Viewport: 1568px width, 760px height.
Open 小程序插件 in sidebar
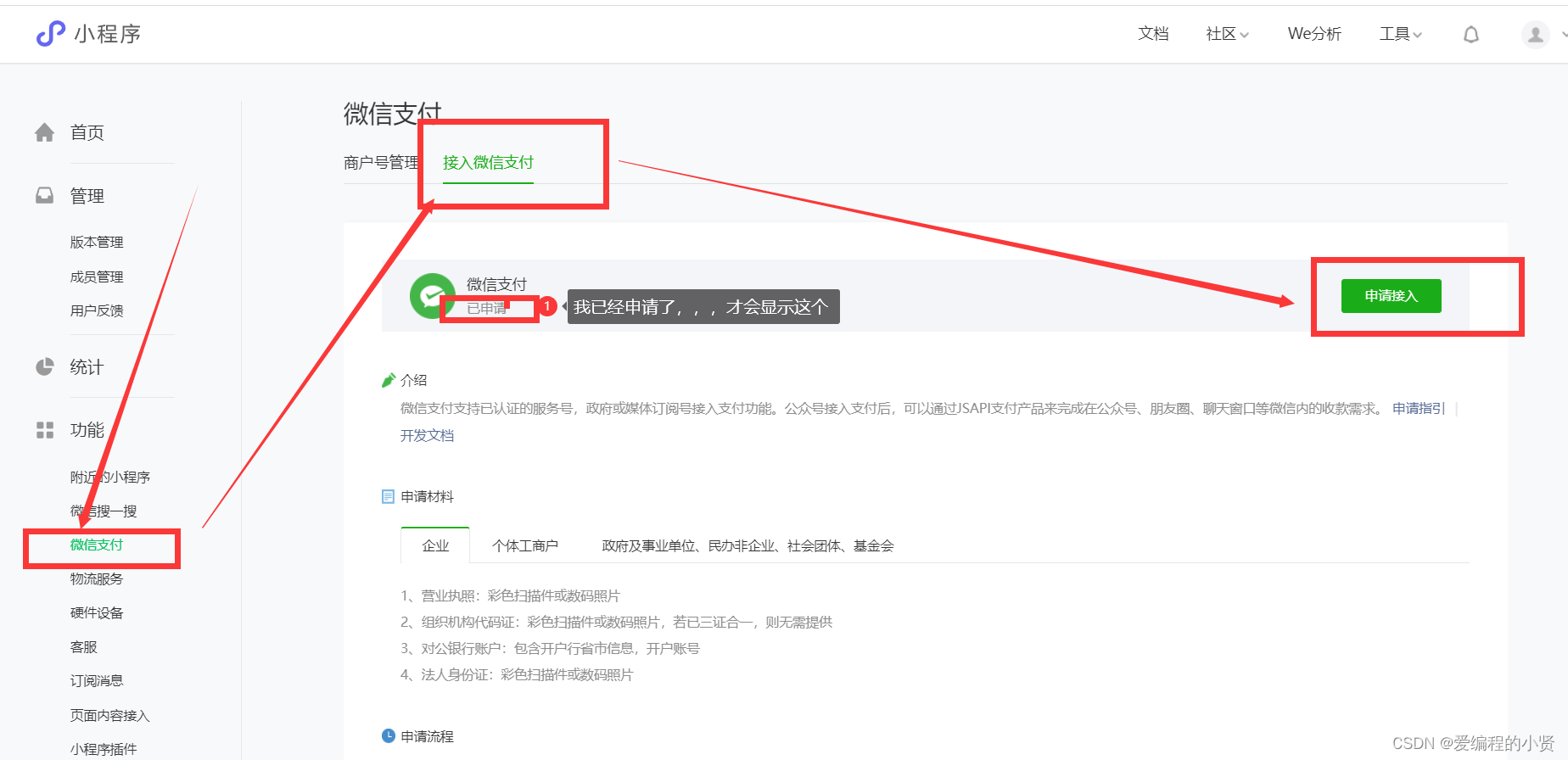click(104, 749)
